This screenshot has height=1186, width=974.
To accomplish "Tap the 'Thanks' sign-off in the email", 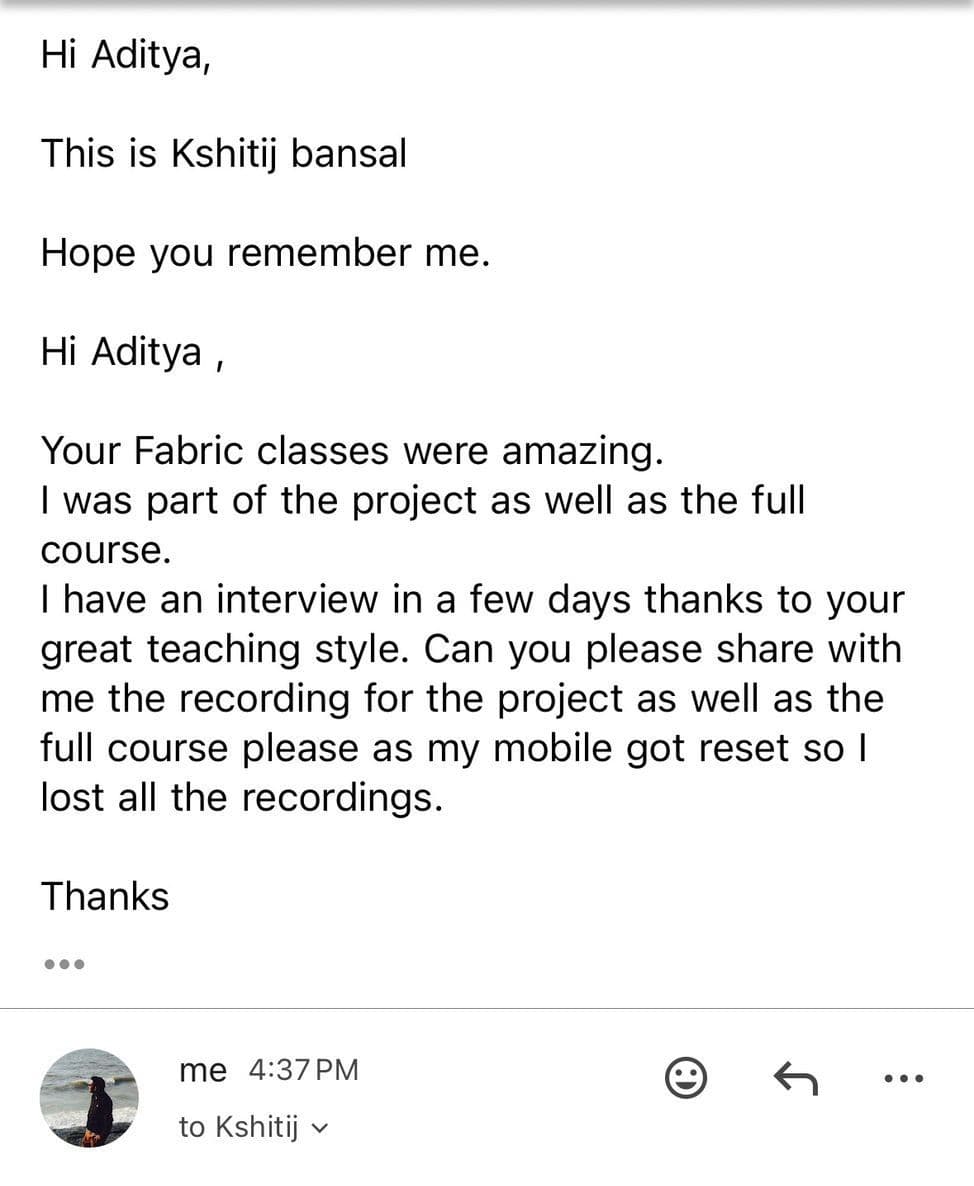I will [x=104, y=896].
